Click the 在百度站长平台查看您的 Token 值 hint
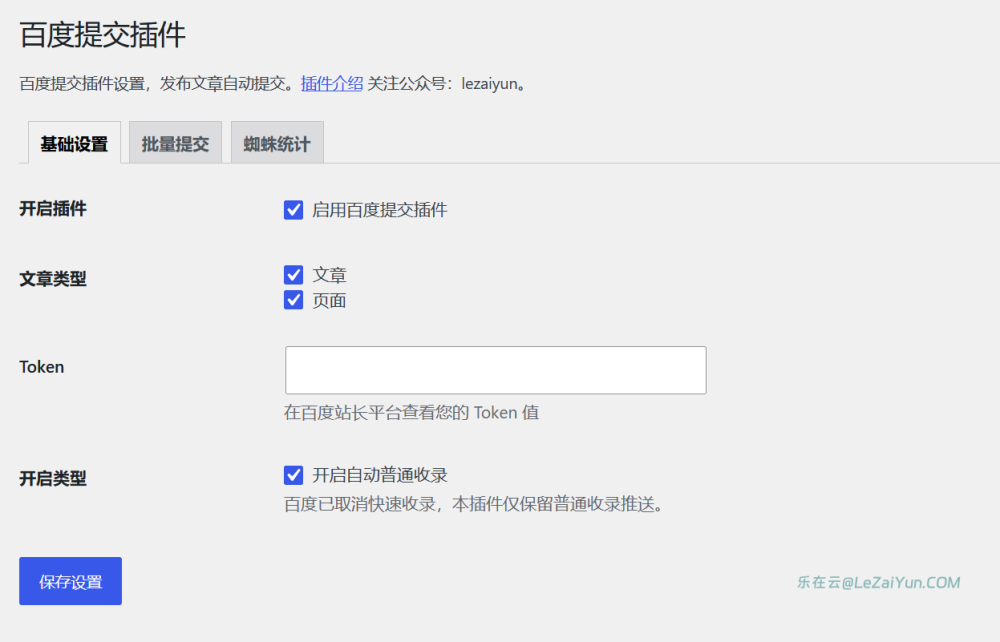The image size is (1000, 642). (411, 412)
